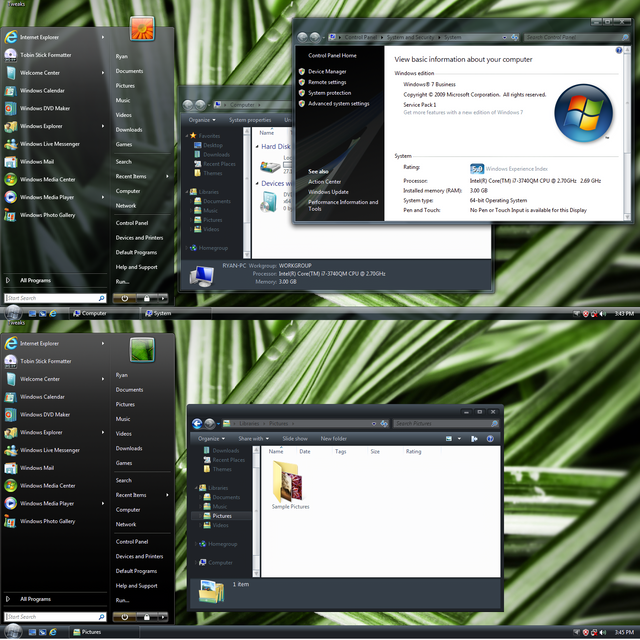The width and height of the screenshot is (640, 640).
Task: Toggle the preview pane icon in Pictures
Action: pyautogui.click(x=474, y=439)
